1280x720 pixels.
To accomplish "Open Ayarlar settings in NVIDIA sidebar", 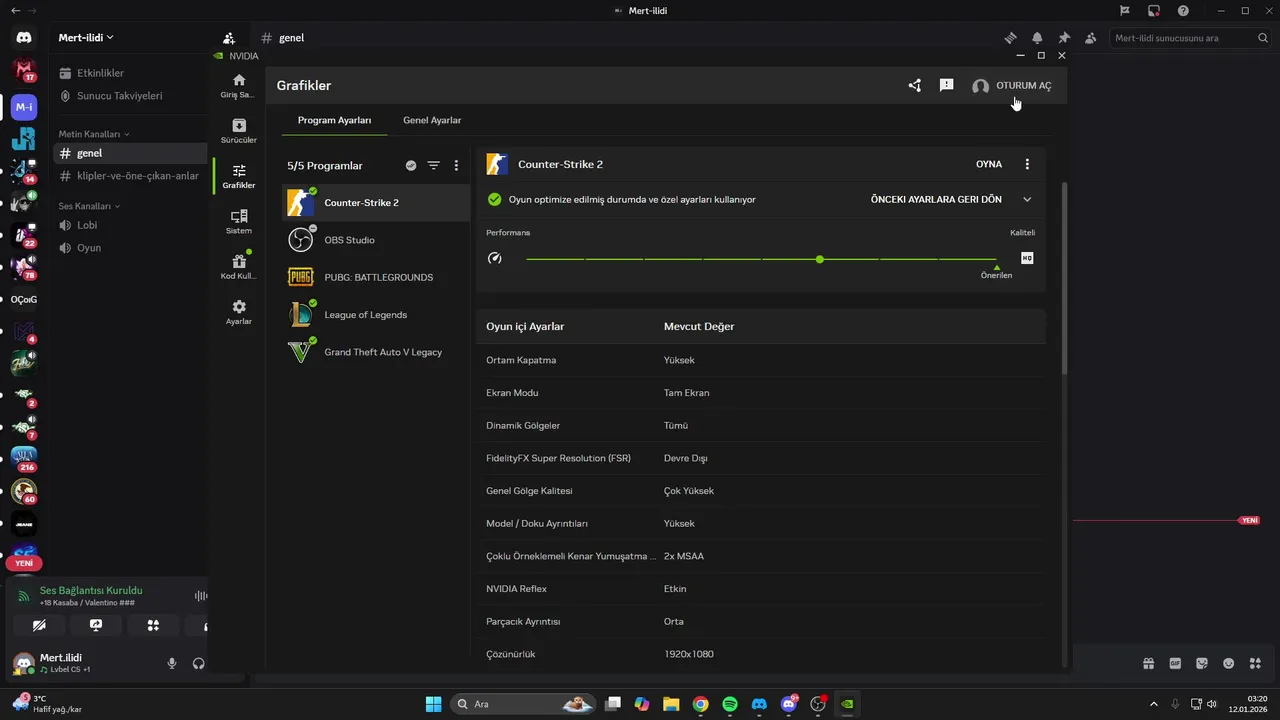I will click(x=238, y=312).
